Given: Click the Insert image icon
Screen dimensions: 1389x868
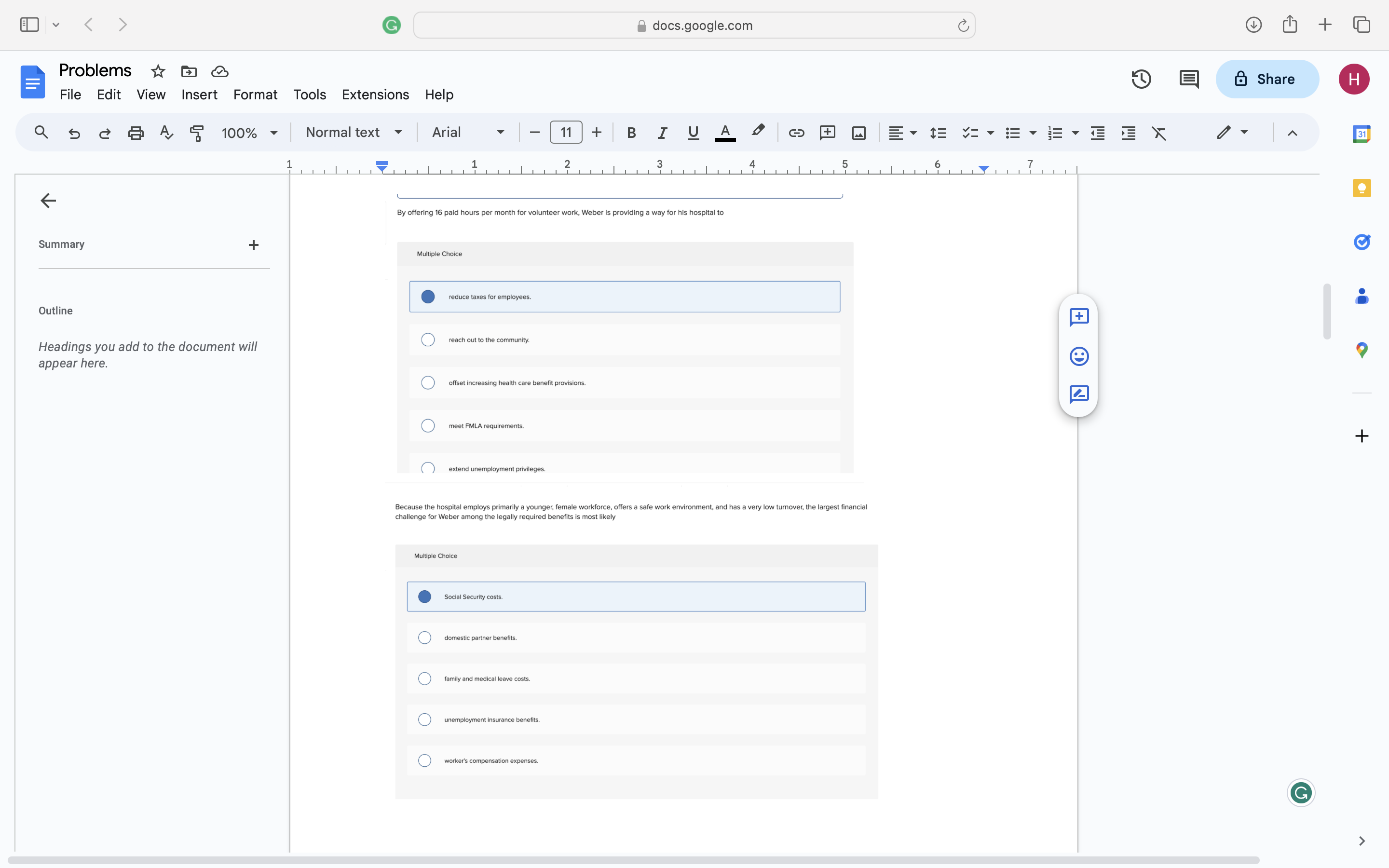Looking at the screenshot, I should (858, 133).
